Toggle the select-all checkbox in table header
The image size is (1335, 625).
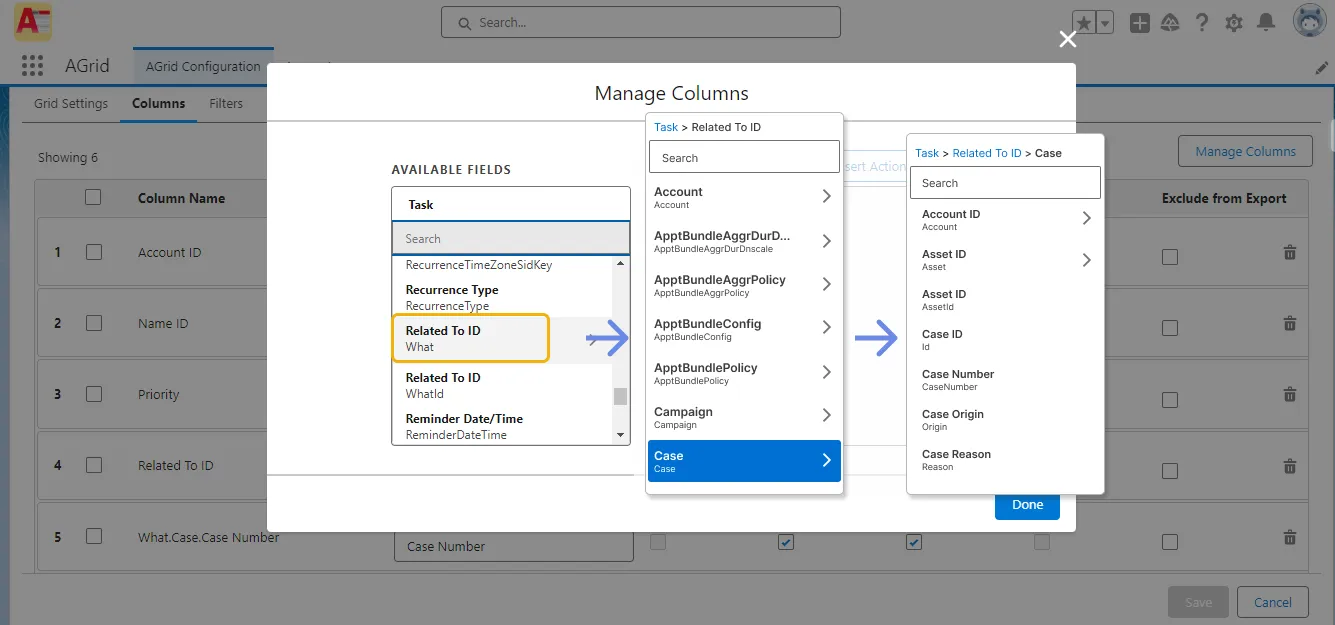[x=94, y=197]
